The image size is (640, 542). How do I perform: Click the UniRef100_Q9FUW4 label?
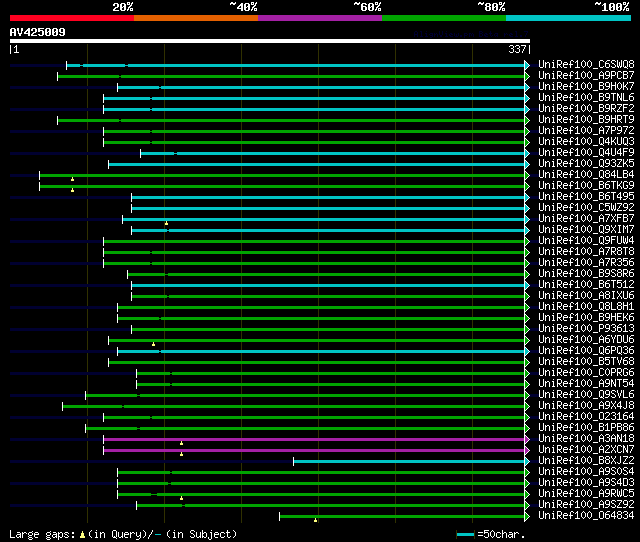[x=586, y=241]
